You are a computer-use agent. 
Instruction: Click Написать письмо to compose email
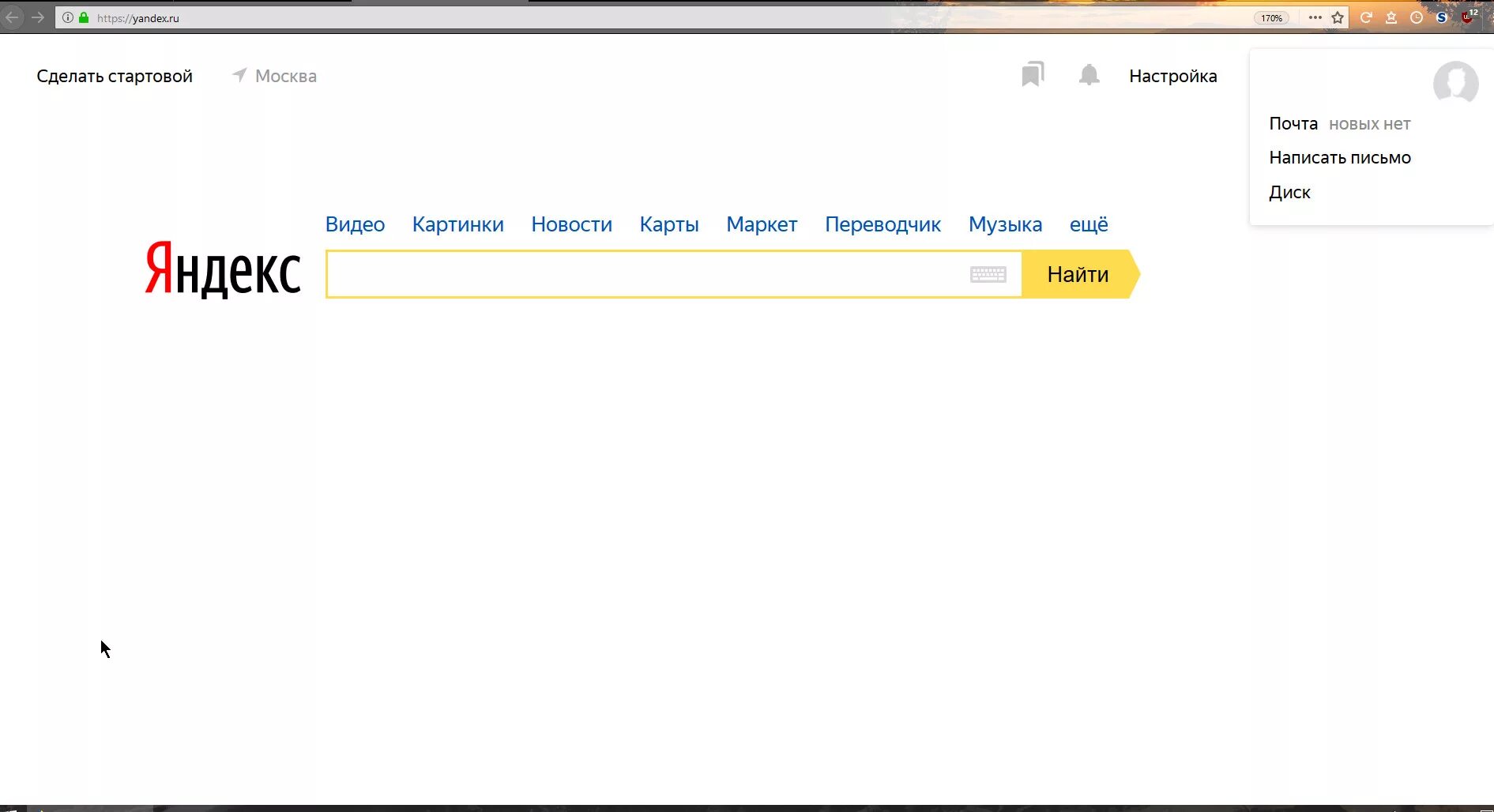[x=1340, y=157]
